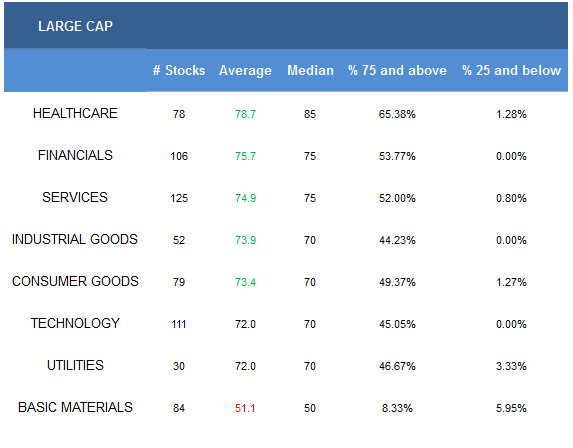573x448 pixels.
Task: Click the BASIC MATERIALS sector label
Action: click(x=75, y=407)
